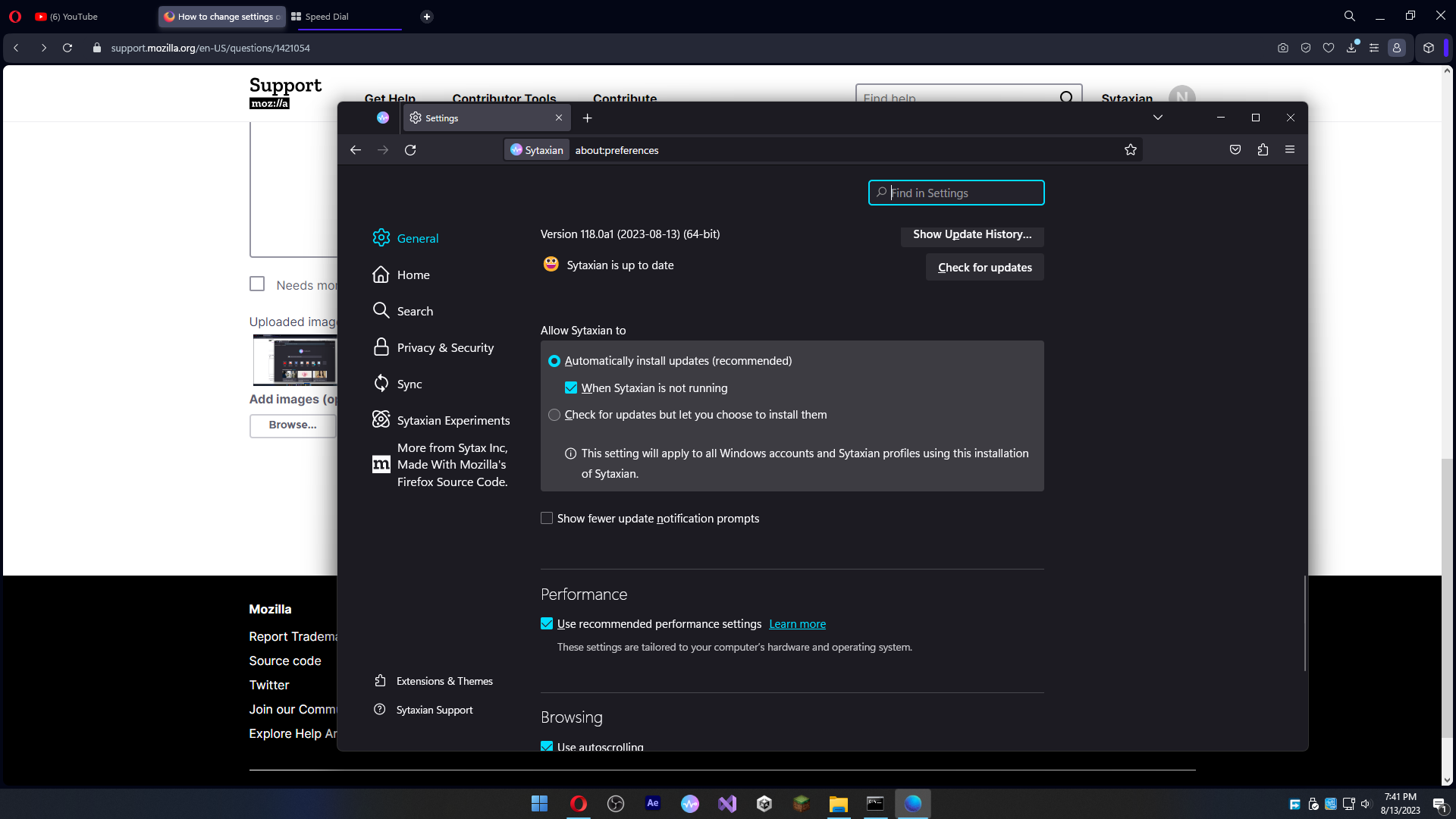Bookmark page with star icon
This screenshot has height=819, width=1456.
click(1131, 150)
